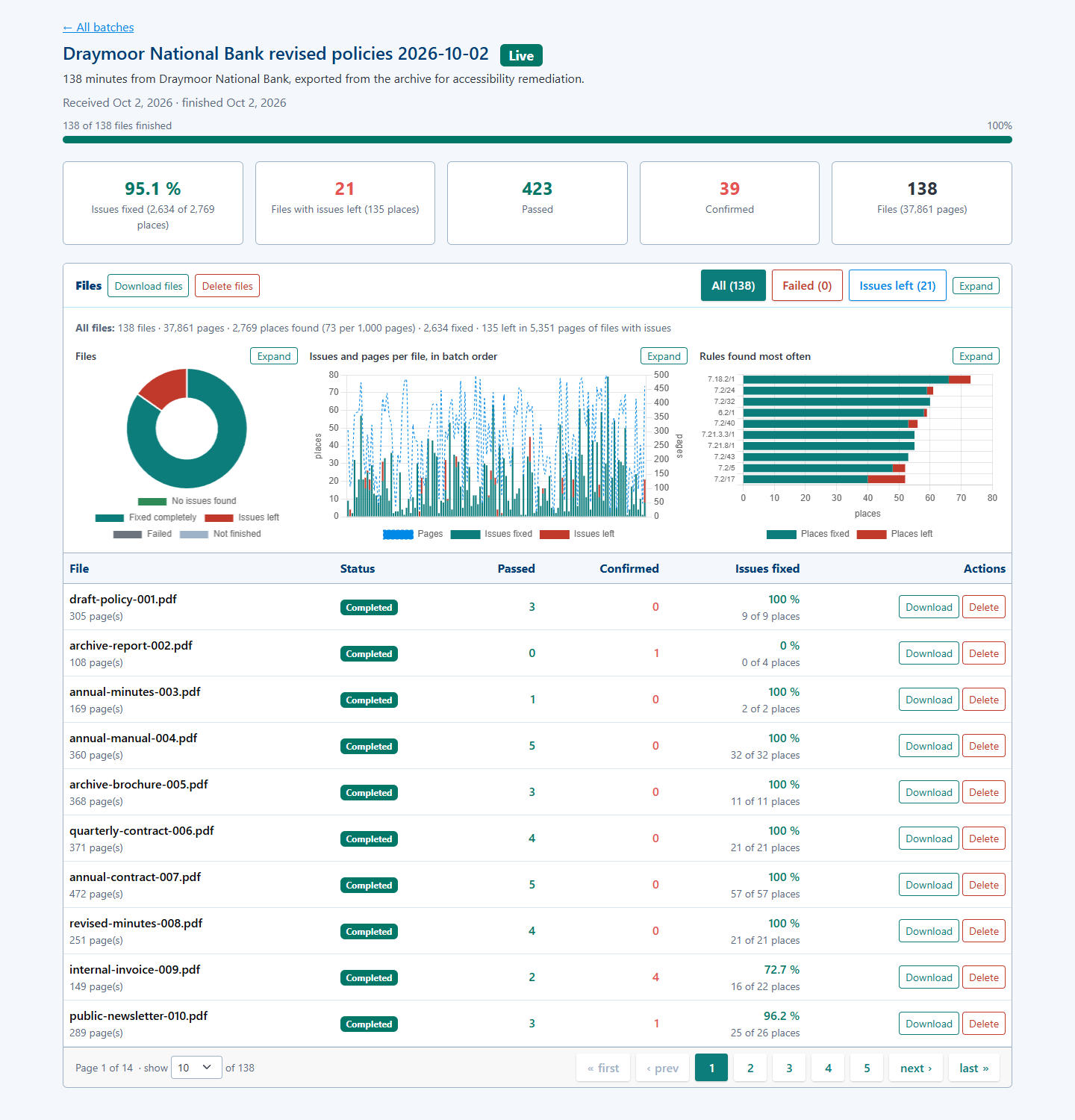This screenshot has width=1075, height=1120.
Task: Switch to the All (138) filter tab
Action: [733, 285]
